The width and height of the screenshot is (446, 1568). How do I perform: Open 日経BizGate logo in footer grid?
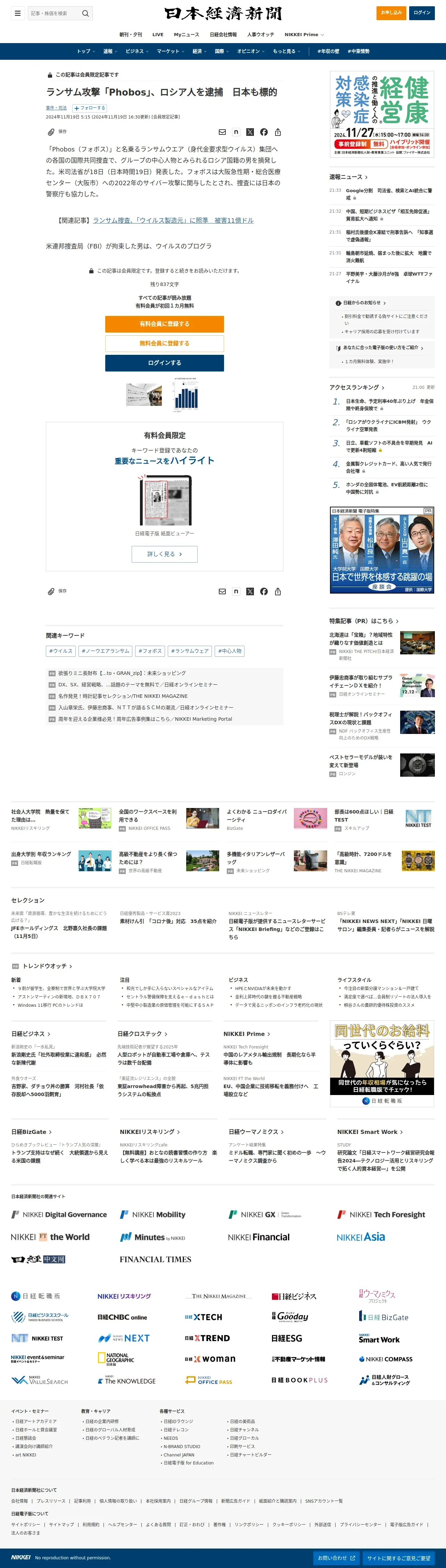point(383,1317)
